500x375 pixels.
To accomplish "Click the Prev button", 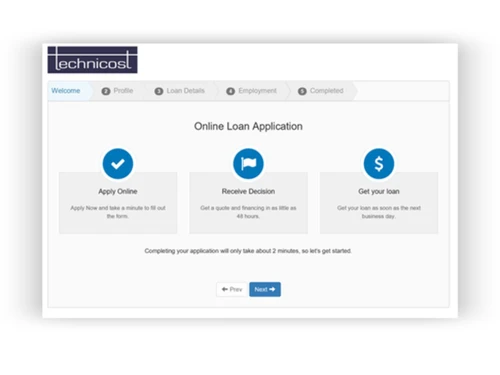I will coord(232,289).
